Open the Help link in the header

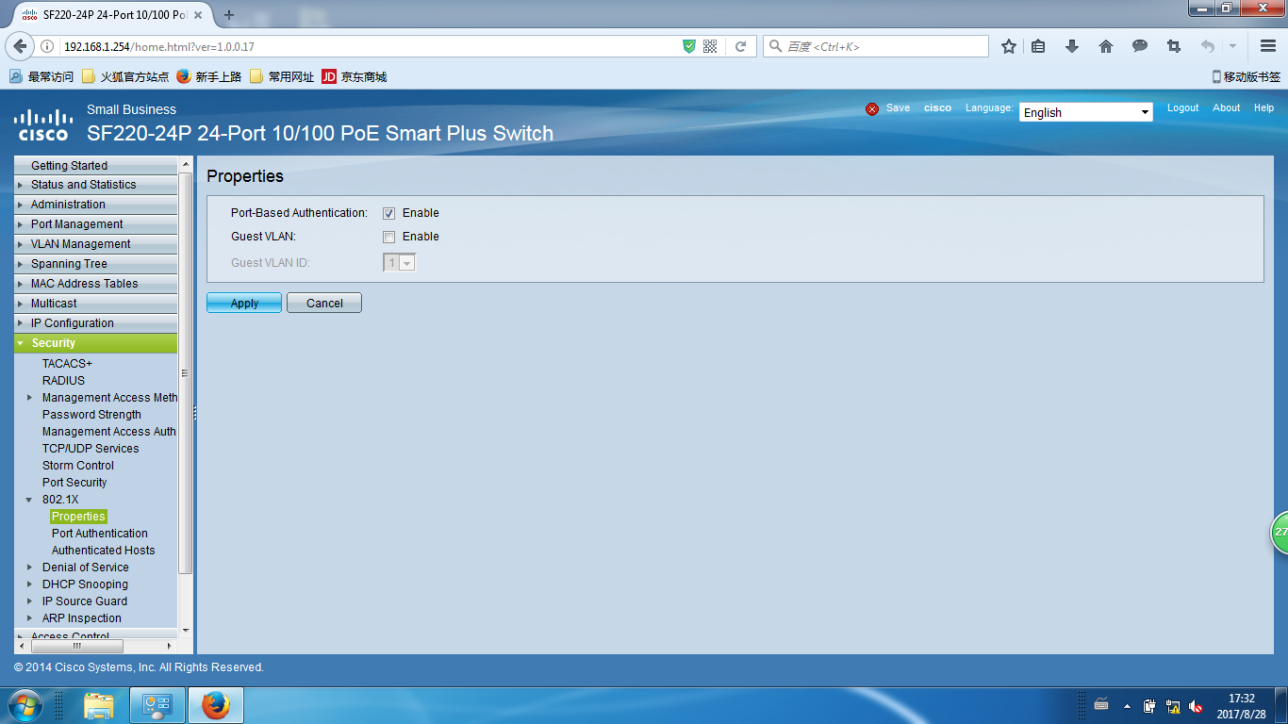pyautogui.click(x=1264, y=108)
